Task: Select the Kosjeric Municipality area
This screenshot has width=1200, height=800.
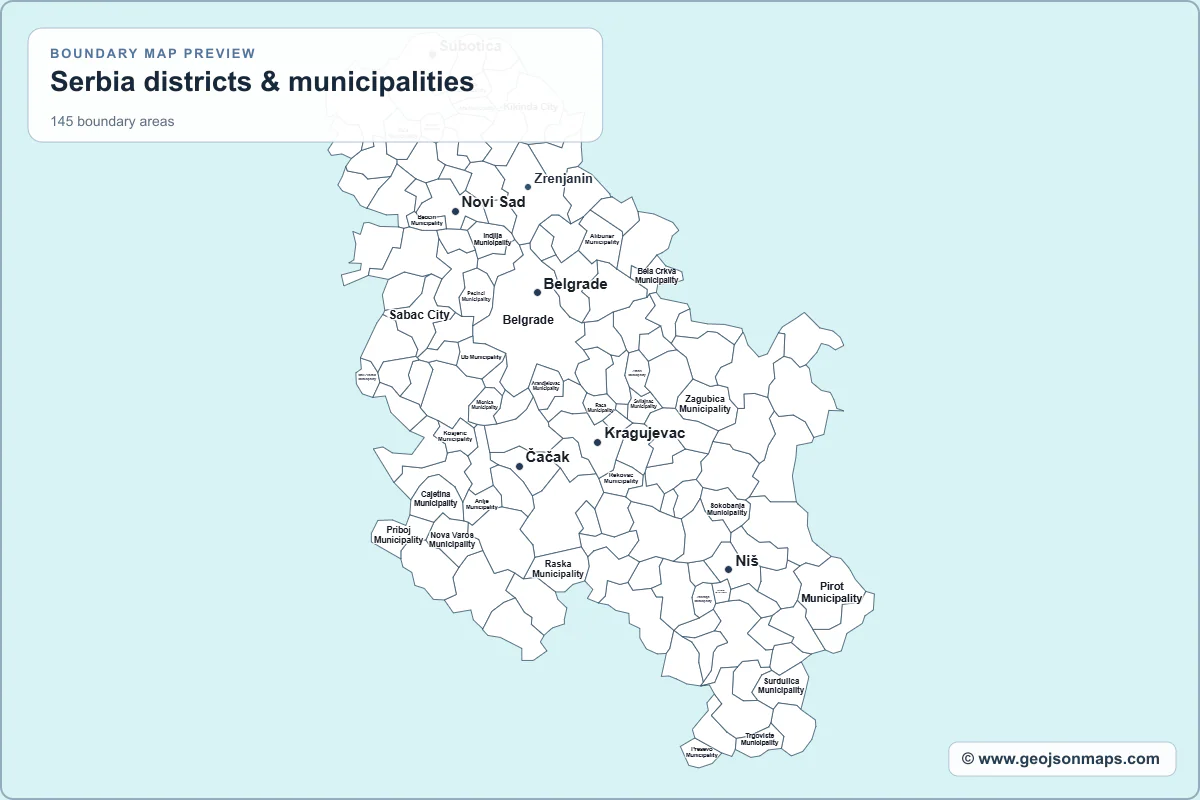Action: 455,436
